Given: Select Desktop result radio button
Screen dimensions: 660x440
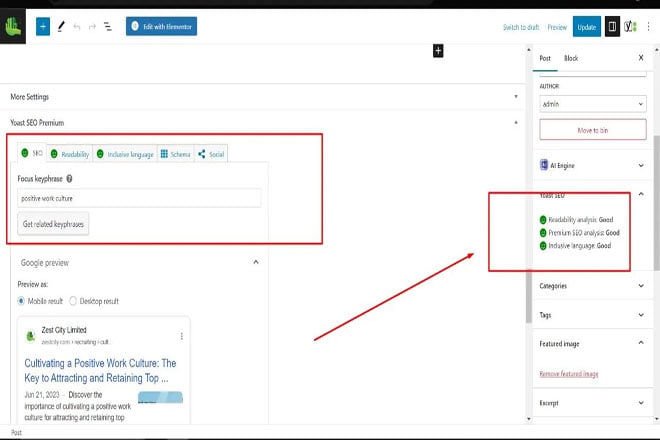Looking at the screenshot, I should (73, 301).
